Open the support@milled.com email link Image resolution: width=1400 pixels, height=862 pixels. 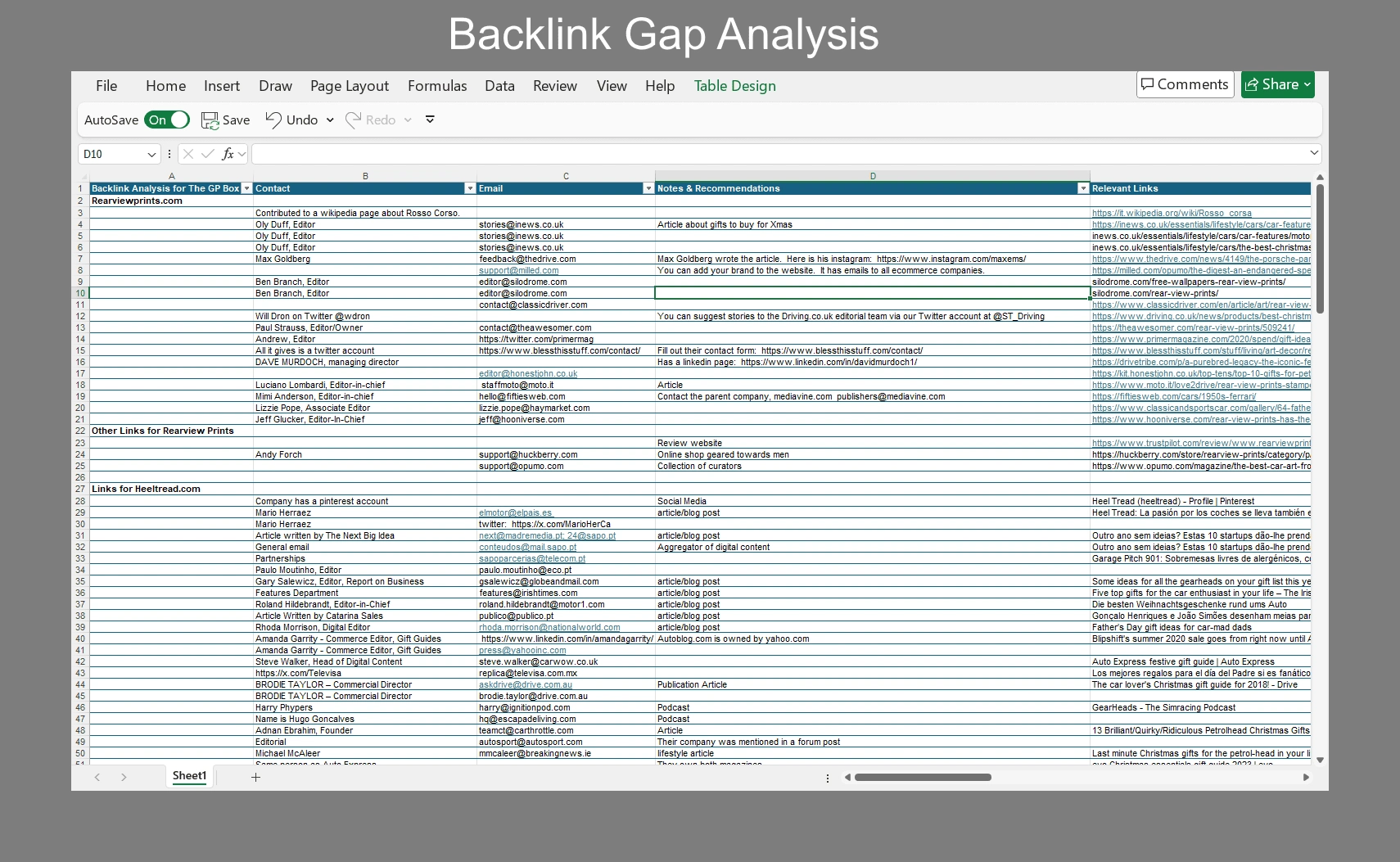[519, 270]
